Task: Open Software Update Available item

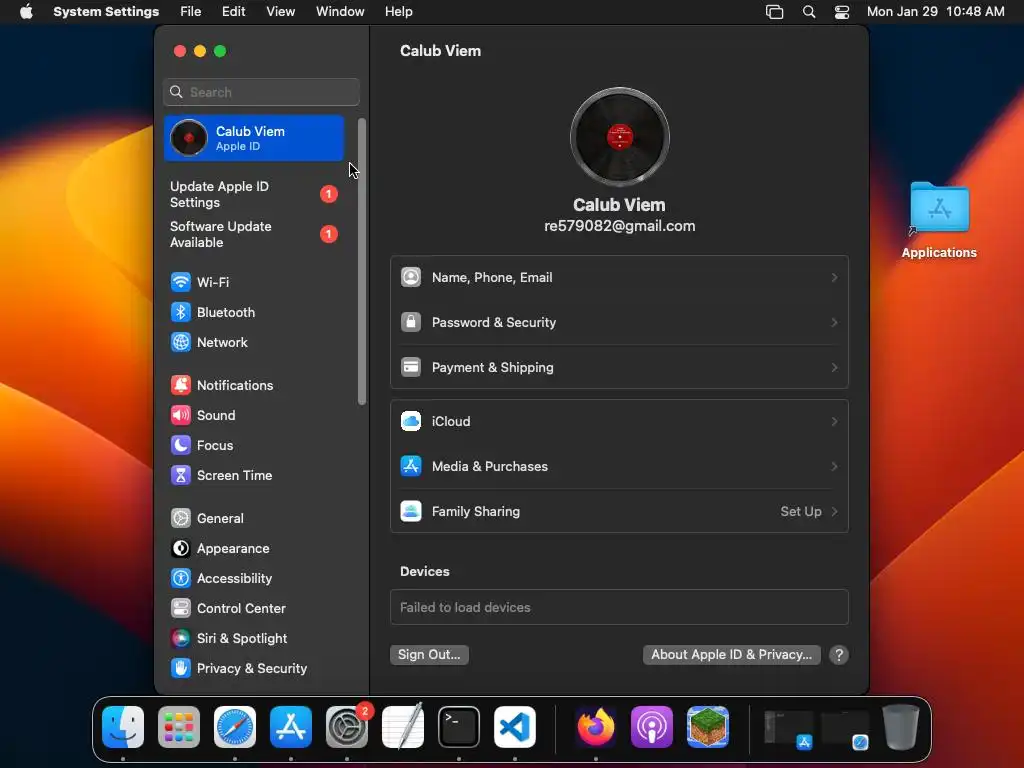Action: click(x=254, y=234)
